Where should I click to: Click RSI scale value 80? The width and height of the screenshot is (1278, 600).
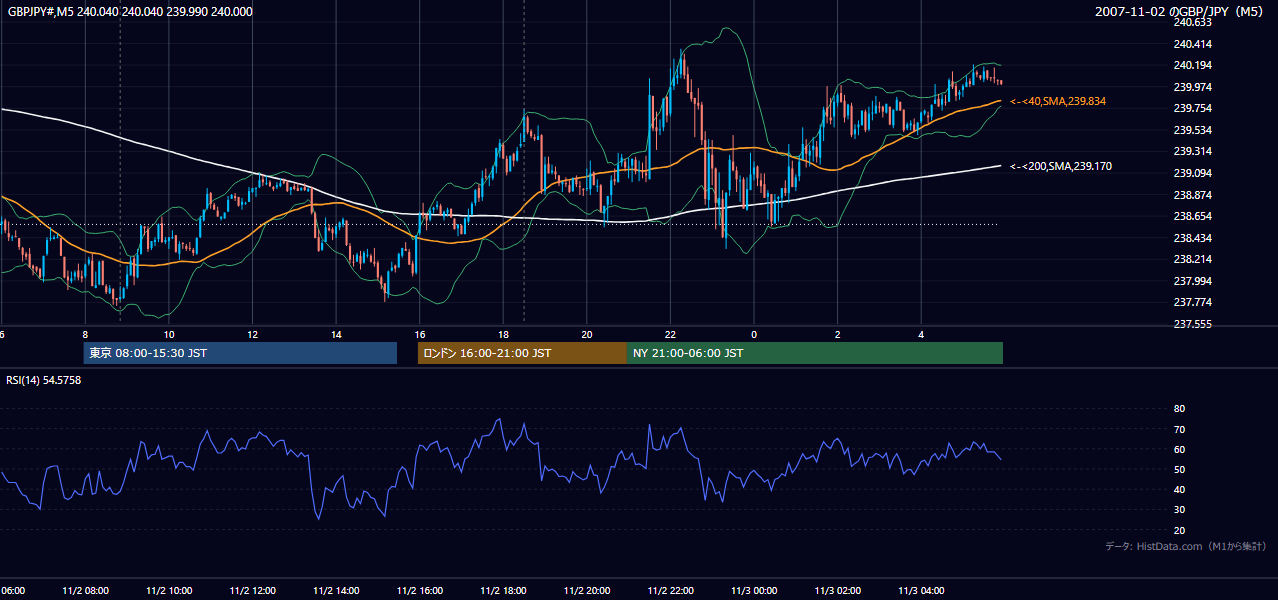coord(1179,409)
